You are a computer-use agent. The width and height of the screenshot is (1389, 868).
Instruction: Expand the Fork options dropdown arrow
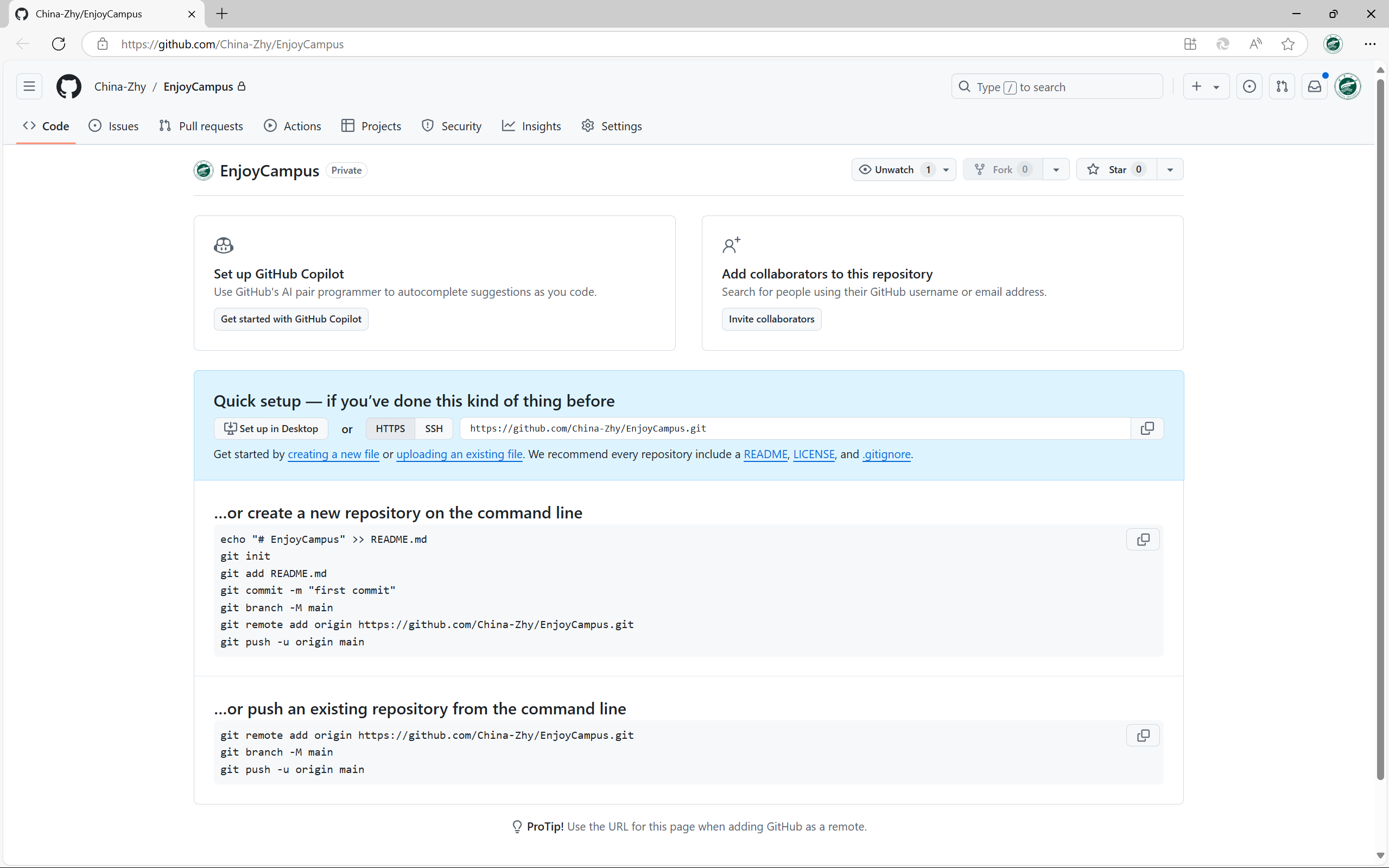1056,169
